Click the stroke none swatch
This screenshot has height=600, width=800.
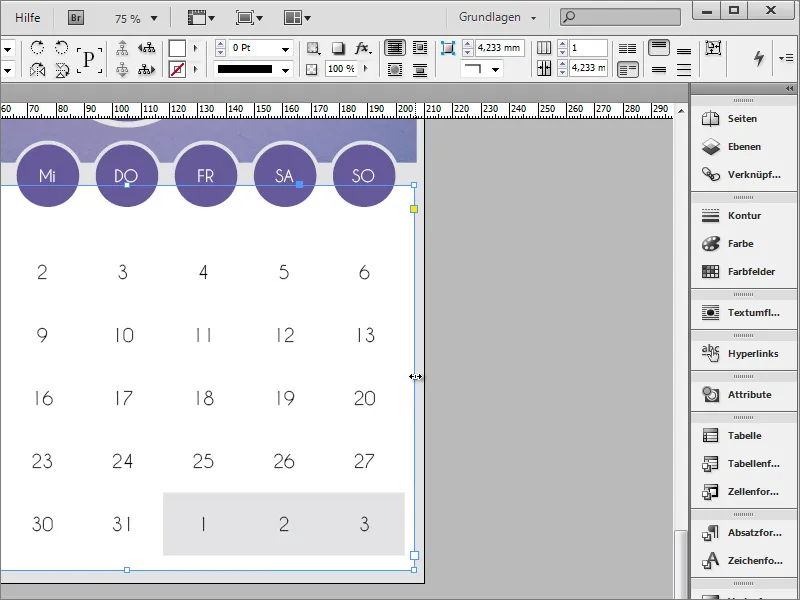coord(178,69)
